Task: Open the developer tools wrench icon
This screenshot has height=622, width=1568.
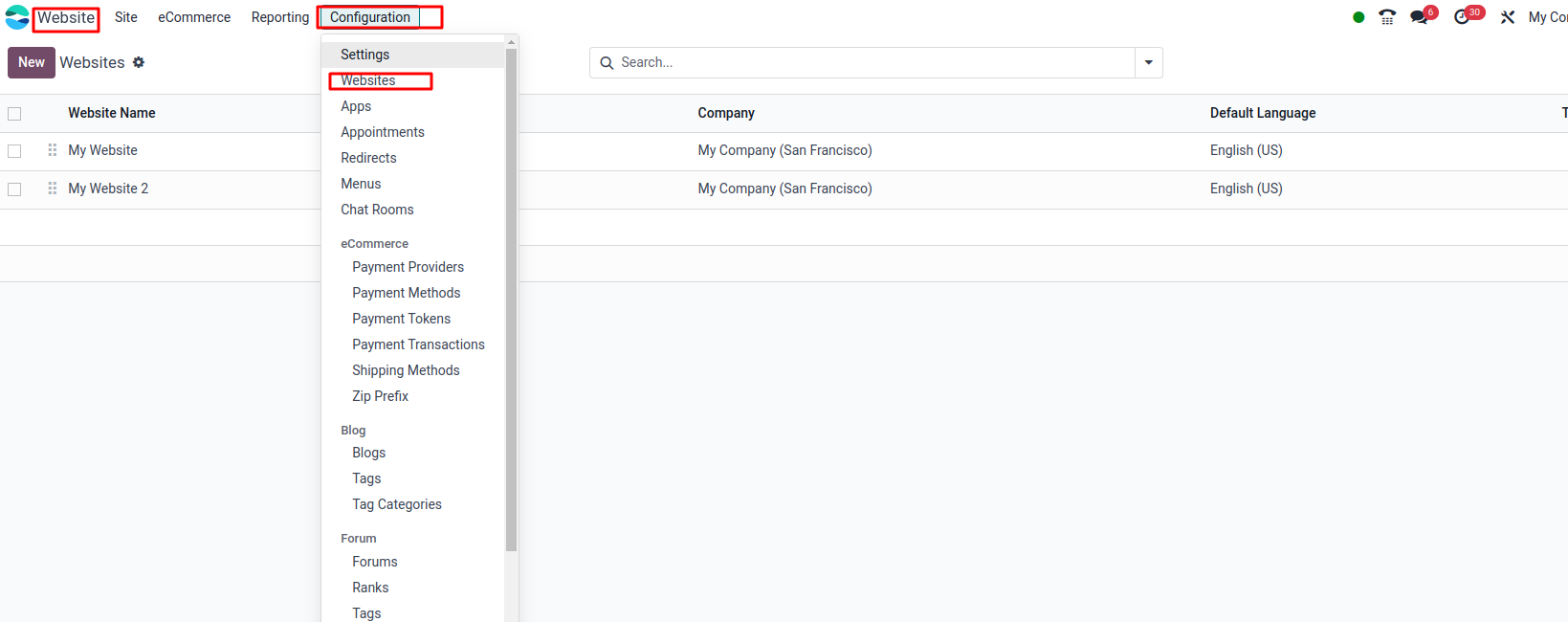Action: [1508, 17]
